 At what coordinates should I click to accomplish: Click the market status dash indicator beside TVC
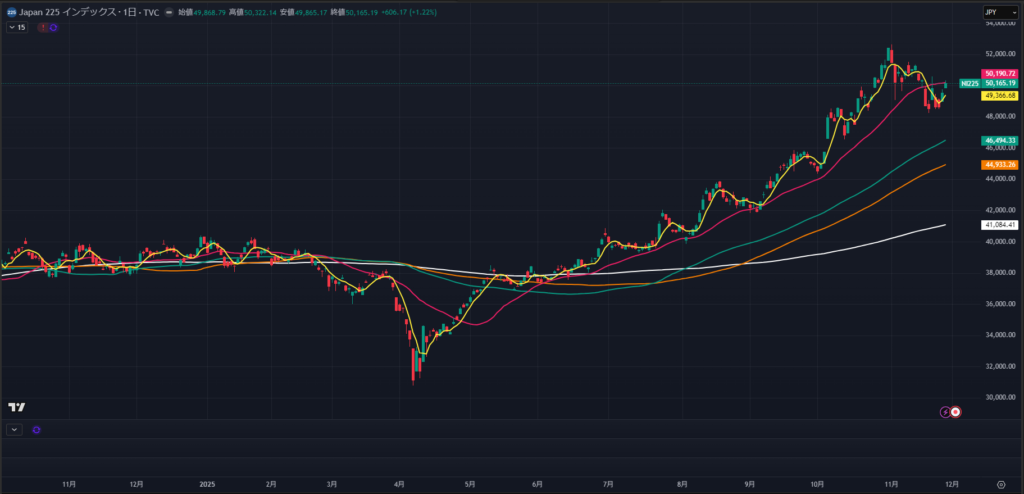[169, 12]
